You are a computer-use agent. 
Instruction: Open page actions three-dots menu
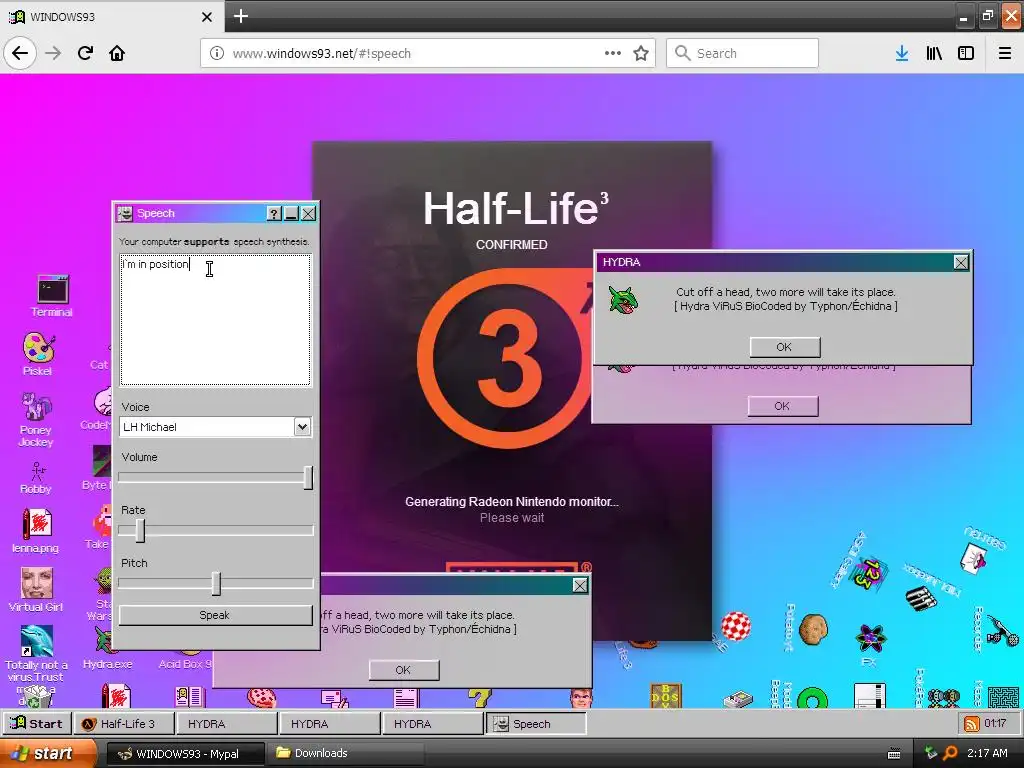(613, 53)
